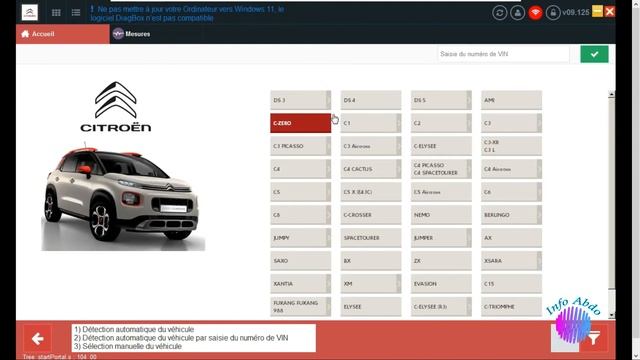The height and width of the screenshot is (360, 640).
Task: Select the C3-XR C3 L vehicle
Action: (x=511, y=146)
